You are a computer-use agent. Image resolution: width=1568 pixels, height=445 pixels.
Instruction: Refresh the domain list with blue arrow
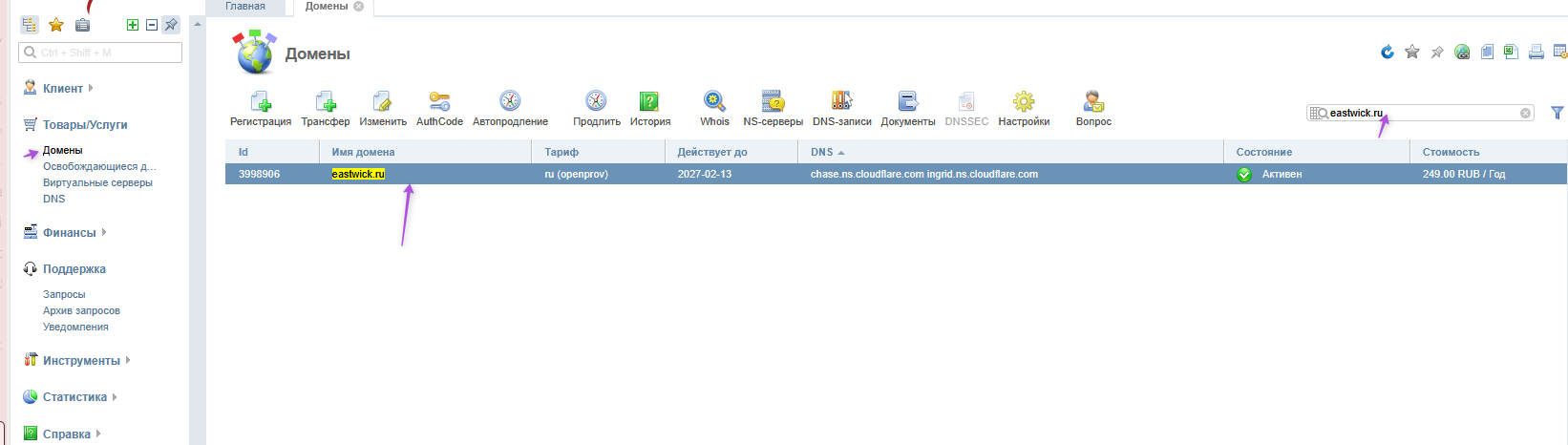1388,53
